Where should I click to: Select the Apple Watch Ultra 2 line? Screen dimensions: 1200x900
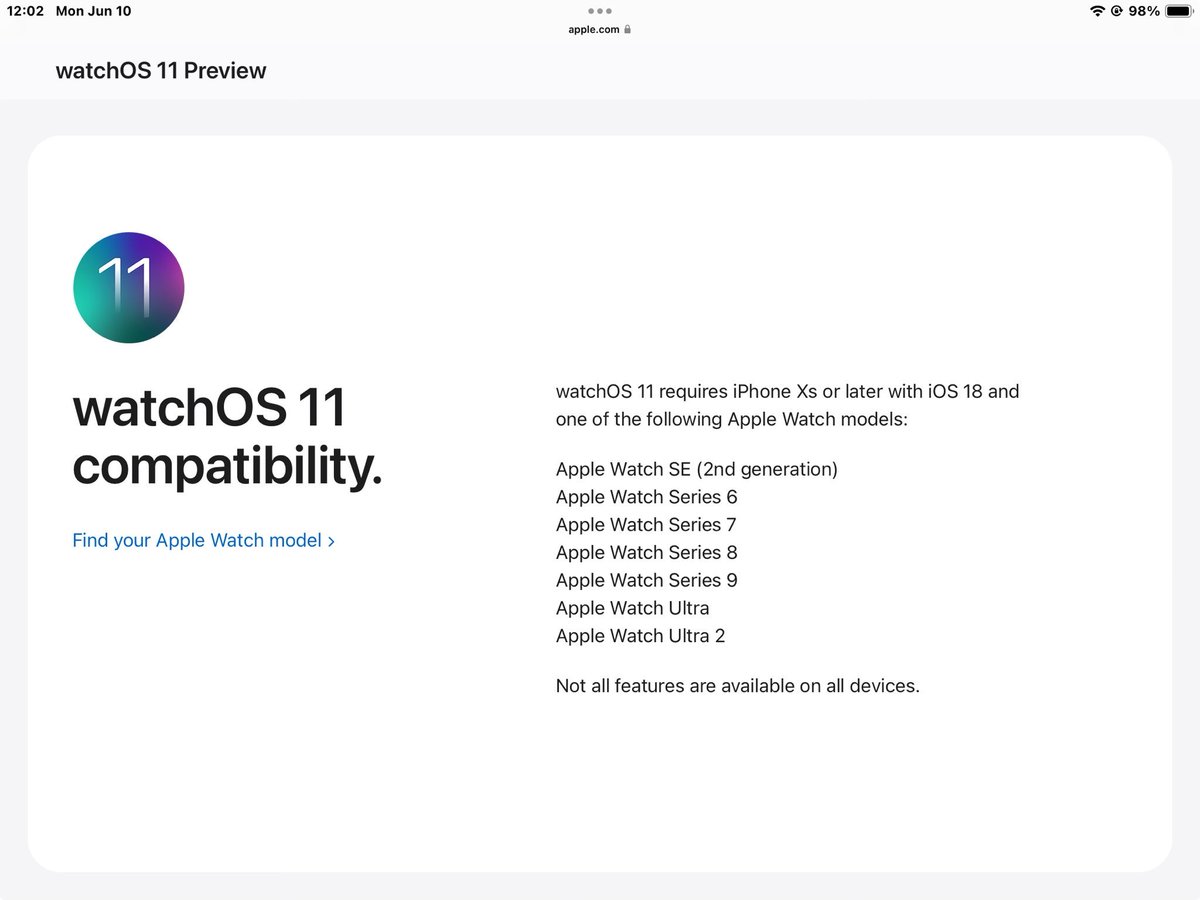point(641,636)
